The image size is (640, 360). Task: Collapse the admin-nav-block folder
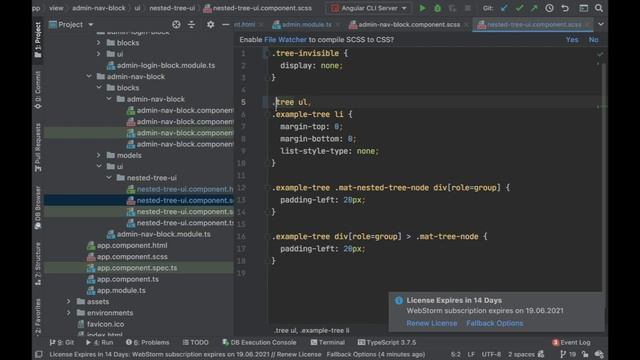89,76
